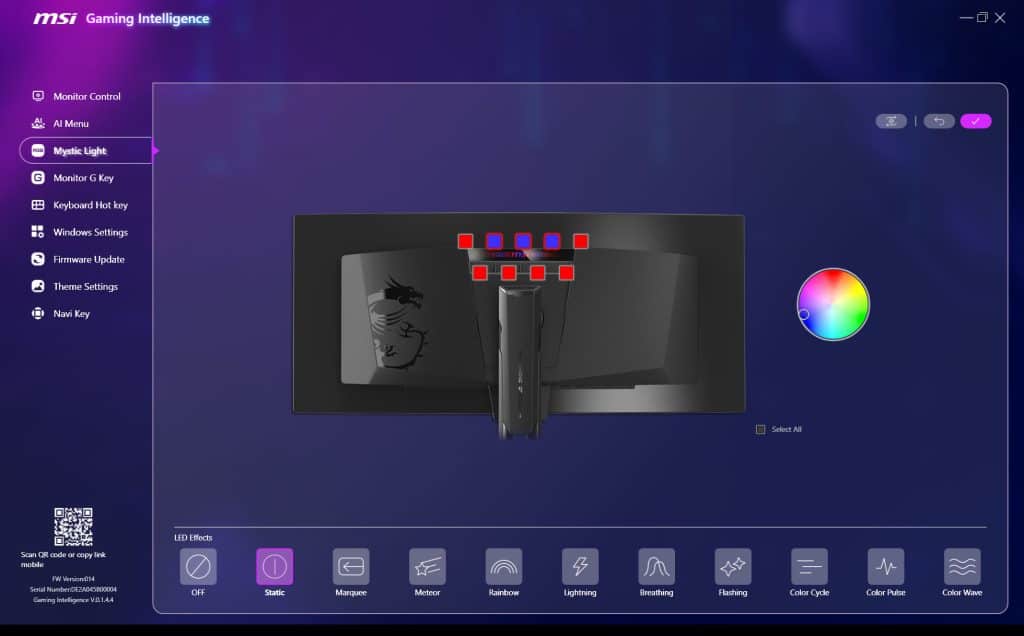This screenshot has width=1024, height=636.
Task: Go to Firmware Update in the sidebar
Action: 86,259
